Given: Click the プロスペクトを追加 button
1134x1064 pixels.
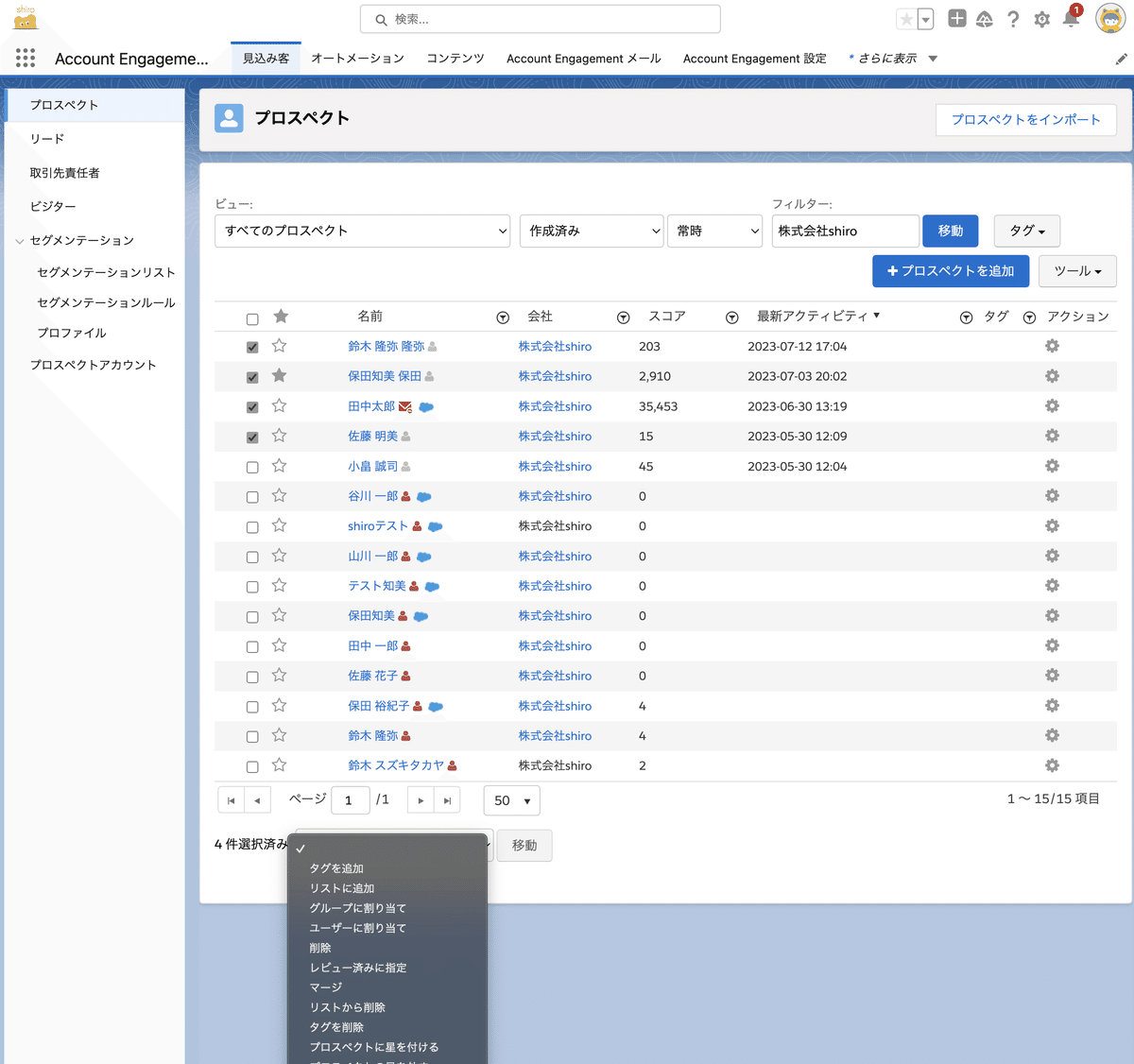Looking at the screenshot, I should (x=951, y=271).
